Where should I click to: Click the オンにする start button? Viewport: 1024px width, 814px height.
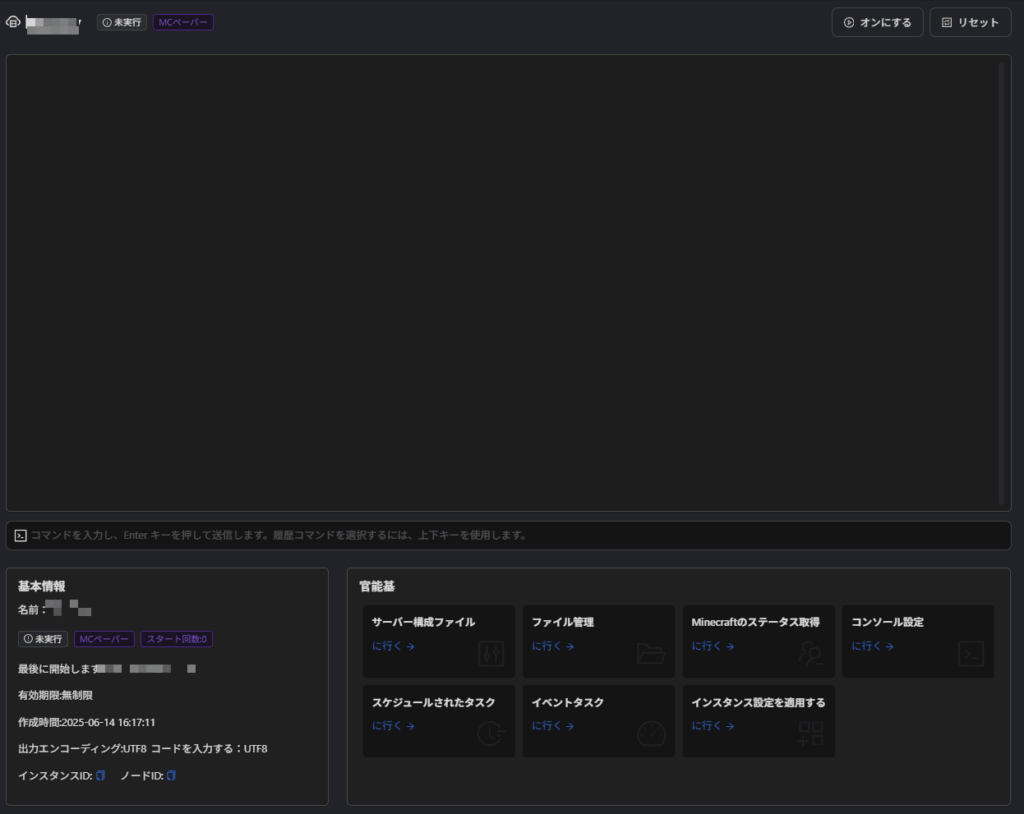(877, 22)
